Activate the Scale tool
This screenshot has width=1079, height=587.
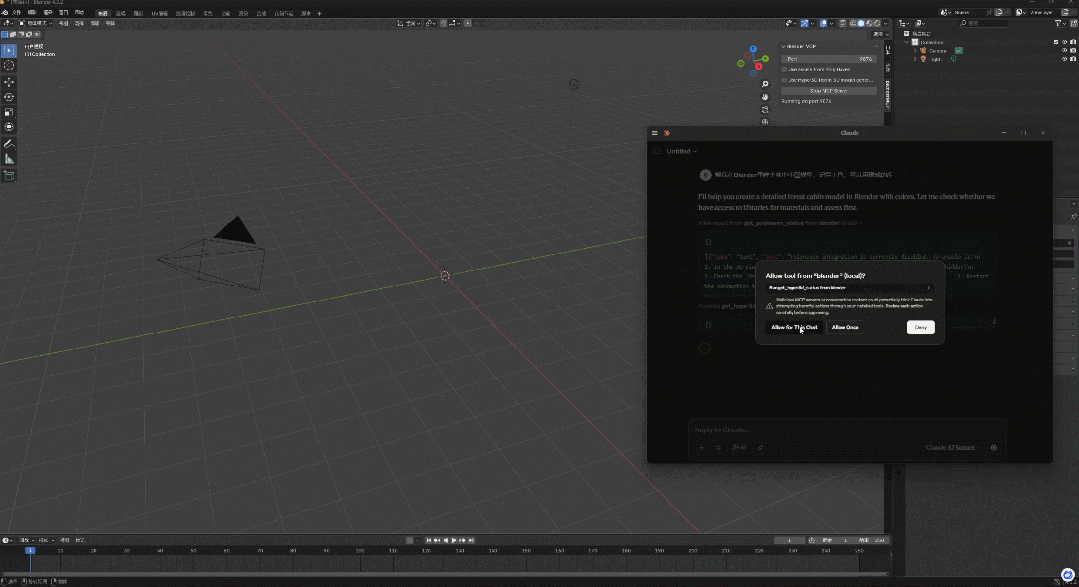tap(9, 112)
